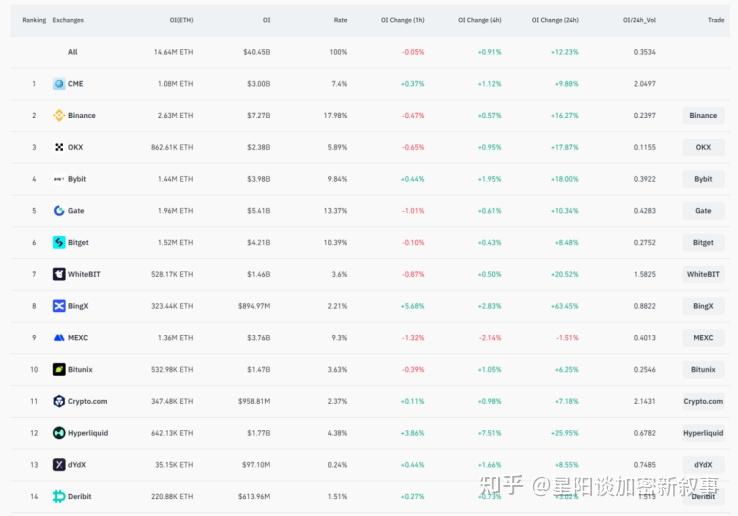Click the Bybit exchange name
This screenshot has height=516, width=738.
point(77,179)
